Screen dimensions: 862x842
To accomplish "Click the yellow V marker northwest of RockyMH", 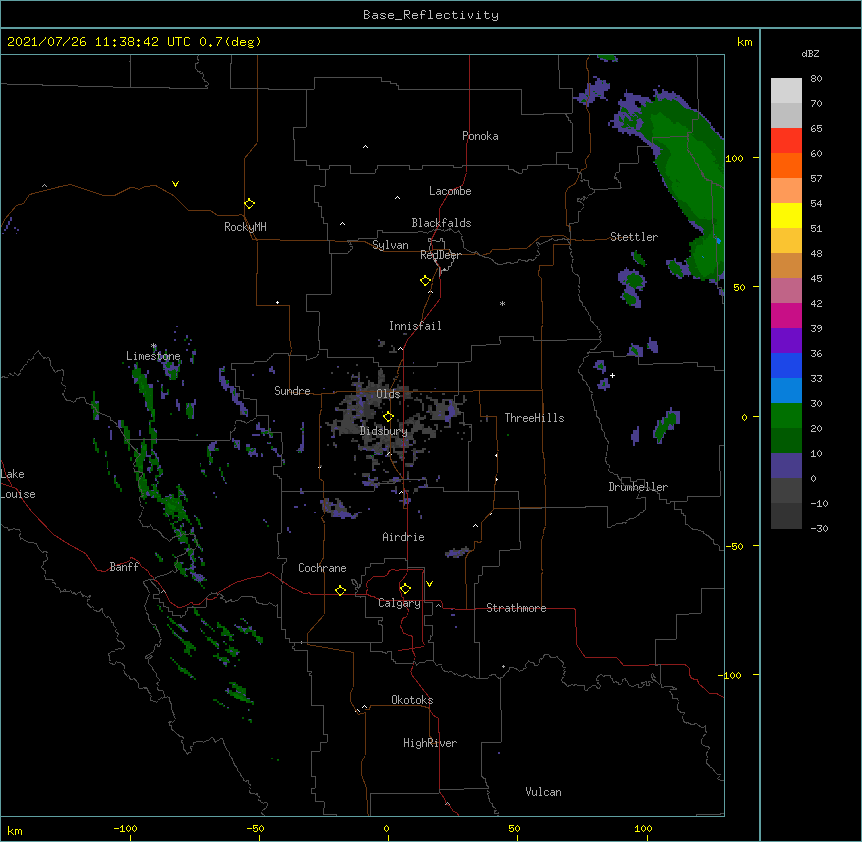I will (175, 184).
